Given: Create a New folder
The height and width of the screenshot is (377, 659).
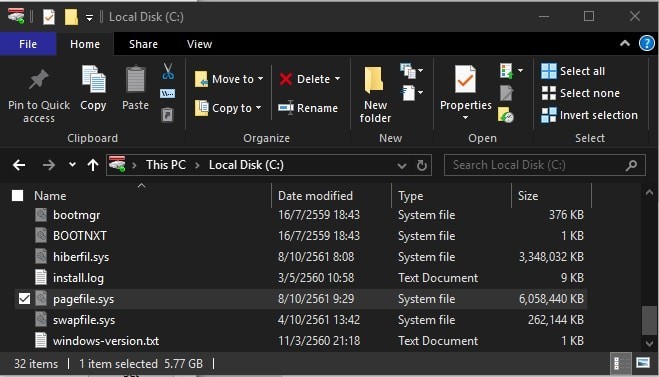Looking at the screenshot, I should (x=375, y=95).
